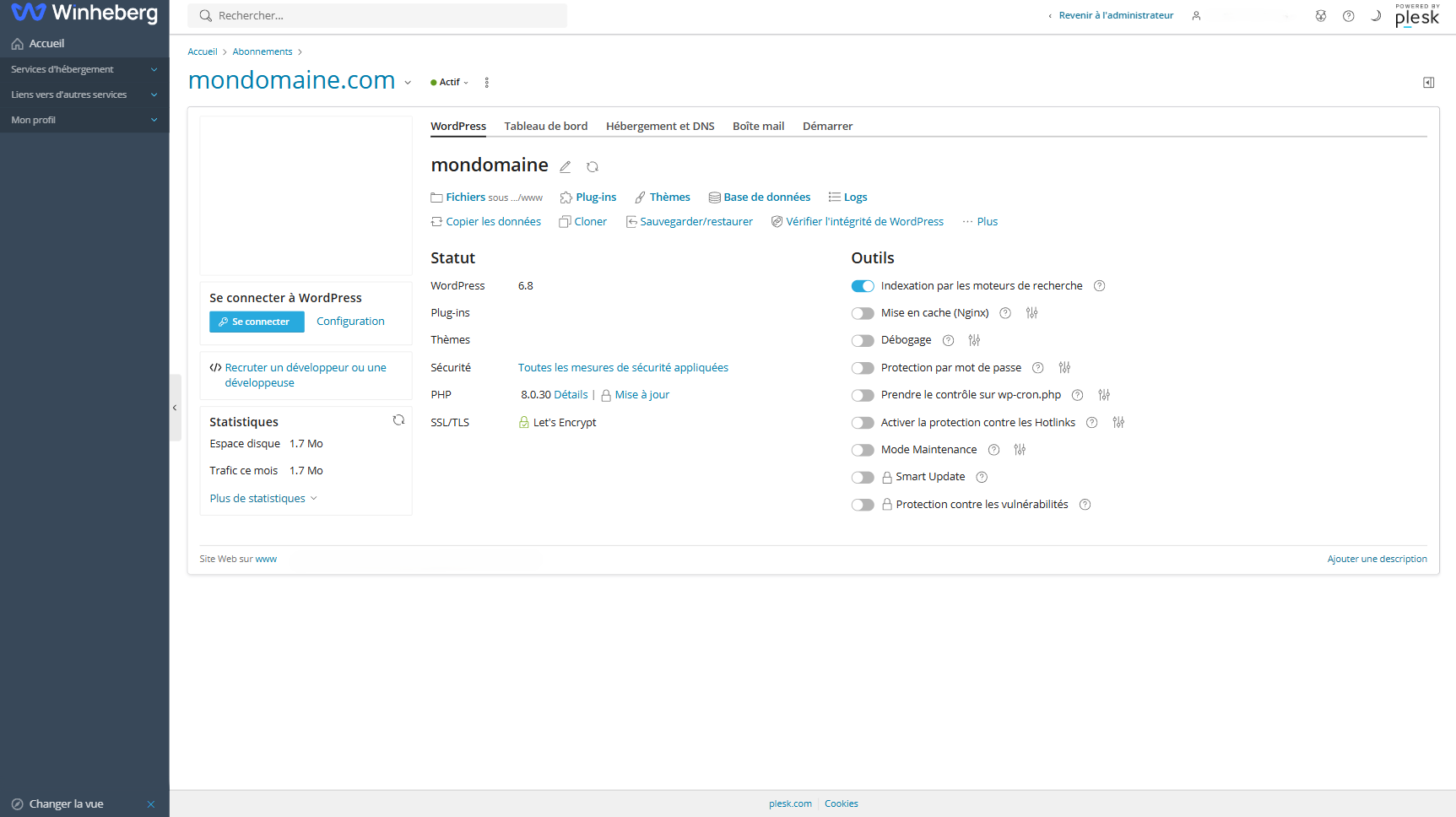The width and height of the screenshot is (1456, 817).
Task: Close the Changer la vue bar
Action: coord(151,804)
